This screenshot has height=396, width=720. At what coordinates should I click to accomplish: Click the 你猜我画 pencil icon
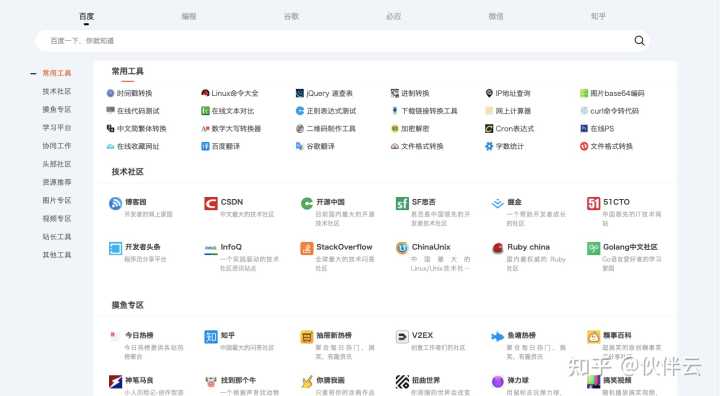pyautogui.click(x=306, y=381)
